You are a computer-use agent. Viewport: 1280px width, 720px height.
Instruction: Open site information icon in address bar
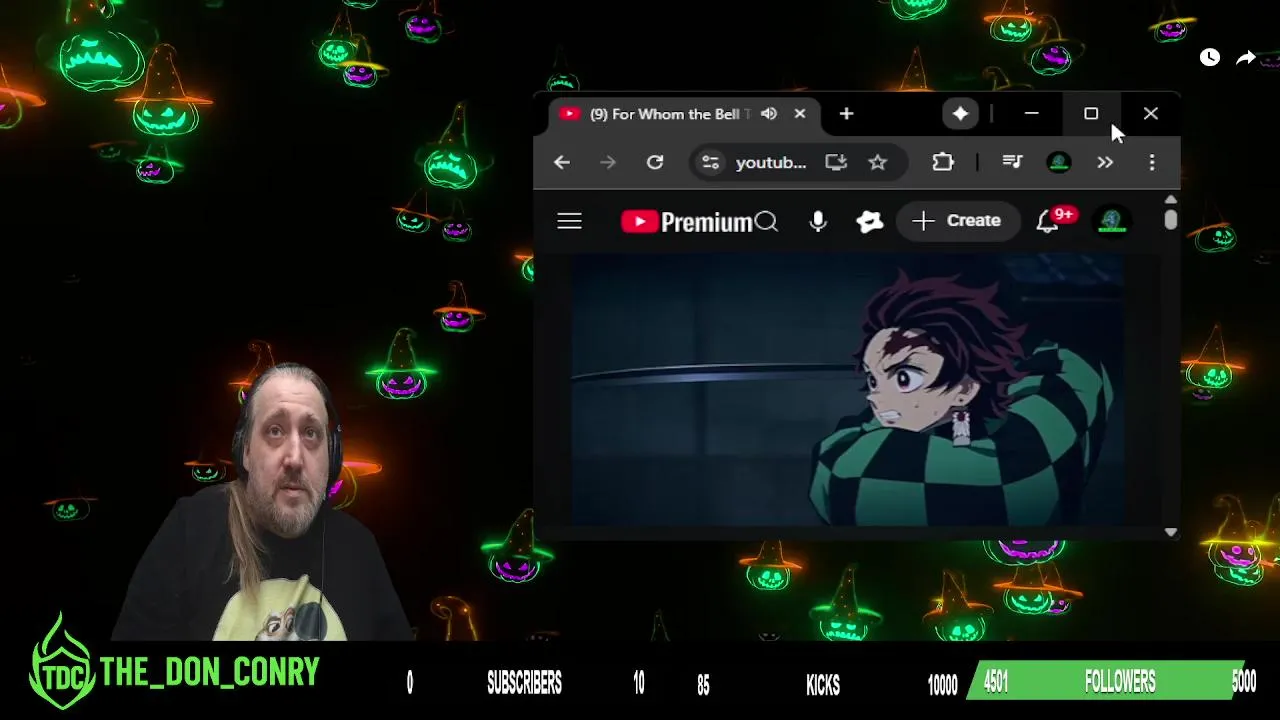710,162
